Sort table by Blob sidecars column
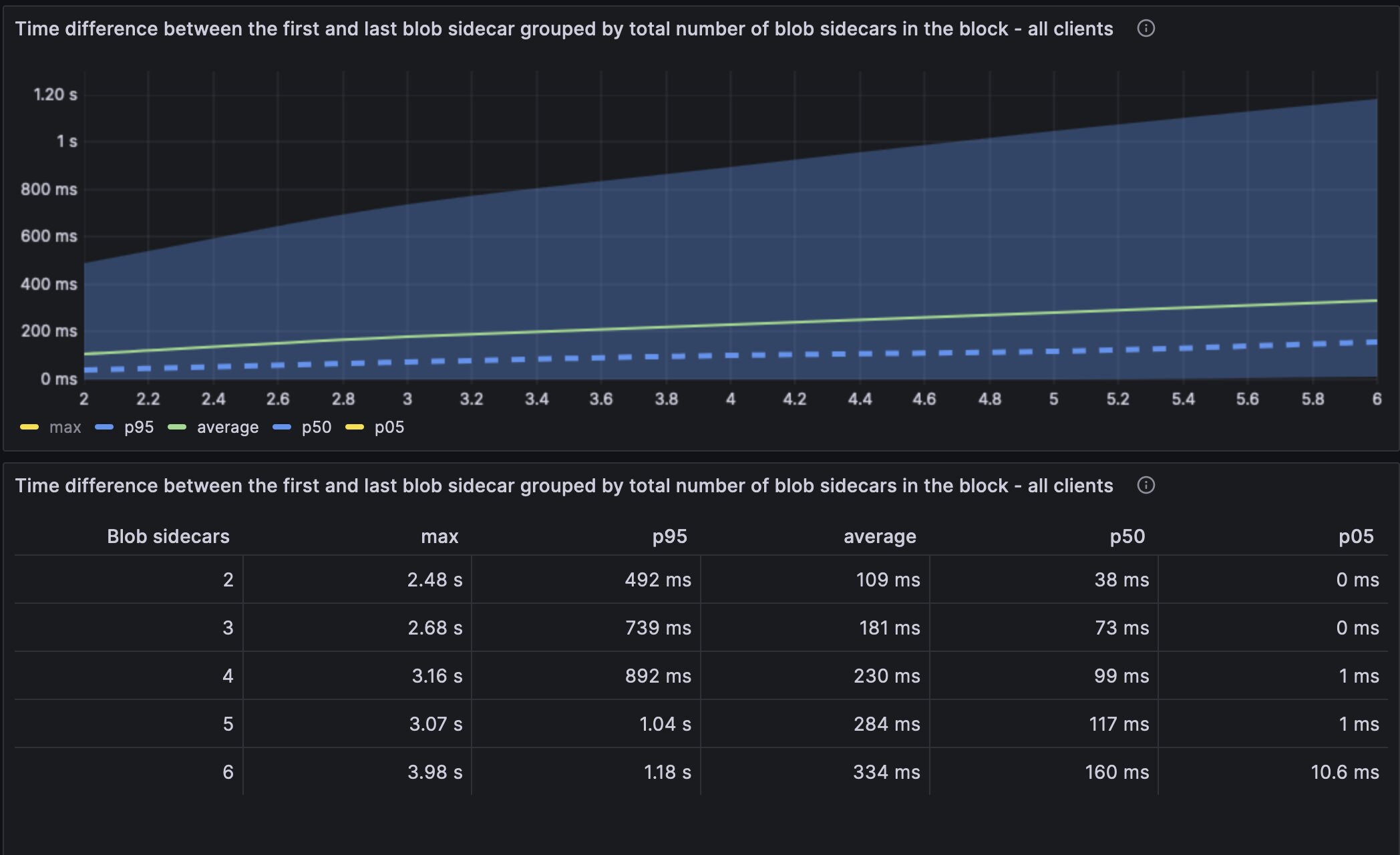 (x=168, y=536)
